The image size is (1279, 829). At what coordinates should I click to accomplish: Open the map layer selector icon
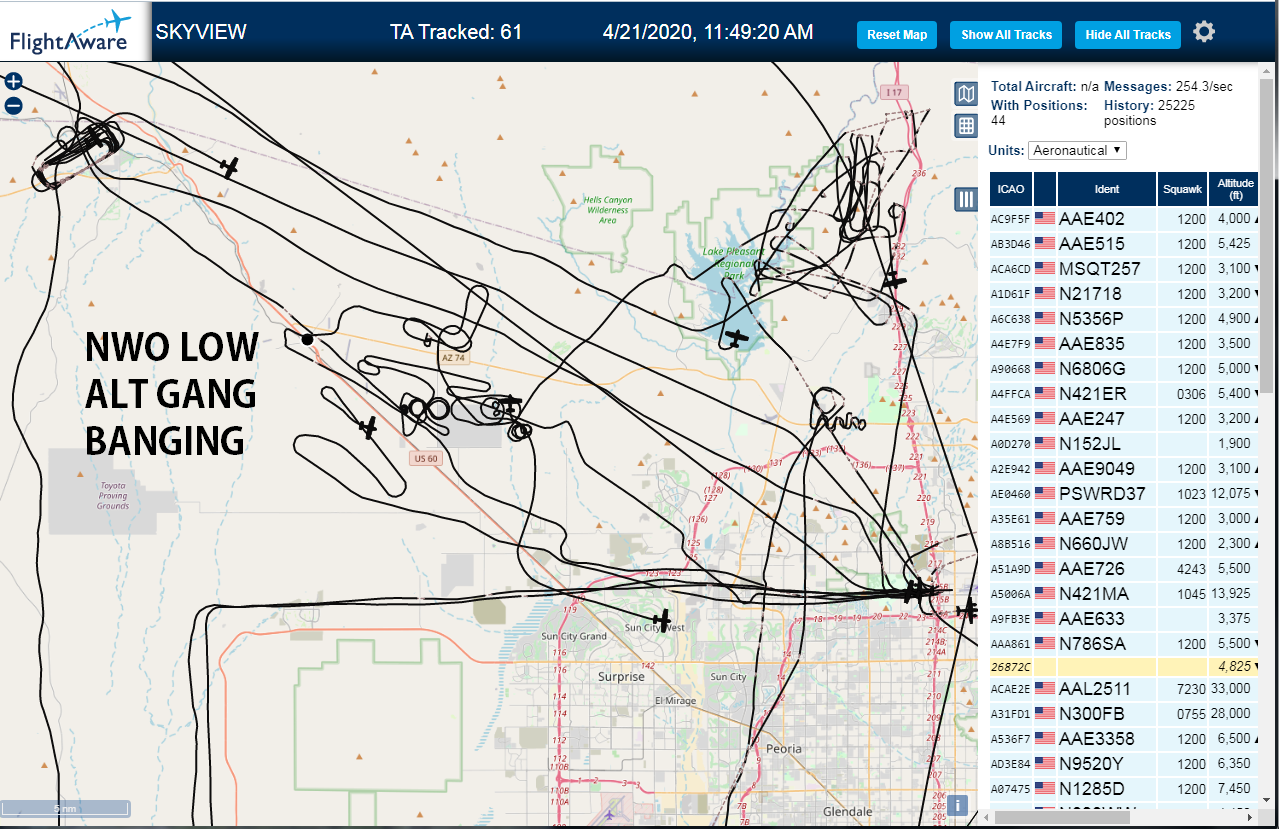pos(966,94)
